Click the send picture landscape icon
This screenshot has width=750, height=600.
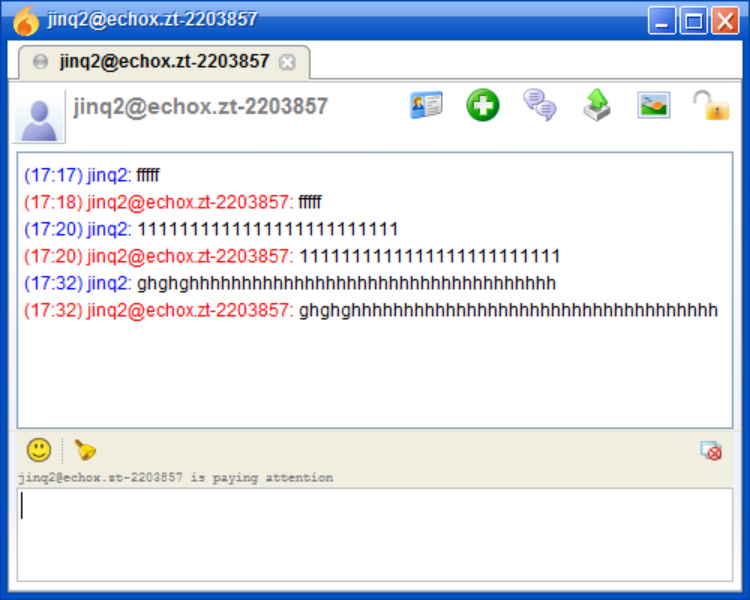click(x=654, y=105)
